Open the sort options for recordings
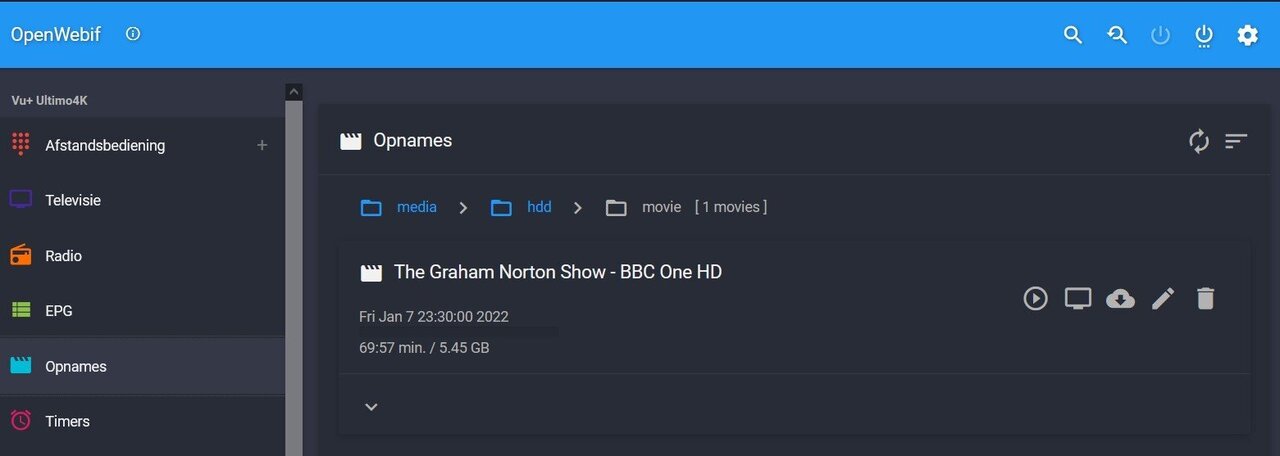1280x456 pixels. click(x=1236, y=141)
